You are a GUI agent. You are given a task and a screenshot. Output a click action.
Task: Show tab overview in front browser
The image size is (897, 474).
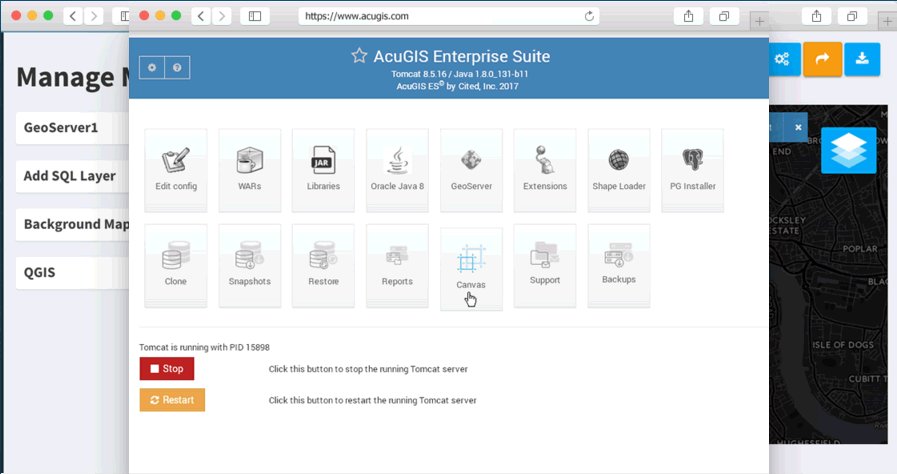pos(724,16)
